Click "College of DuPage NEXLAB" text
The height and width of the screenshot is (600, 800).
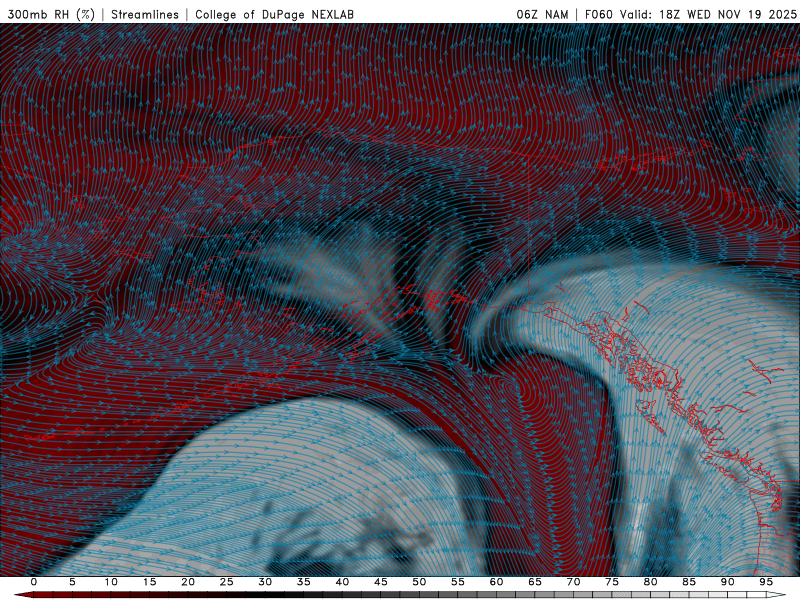(274, 14)
